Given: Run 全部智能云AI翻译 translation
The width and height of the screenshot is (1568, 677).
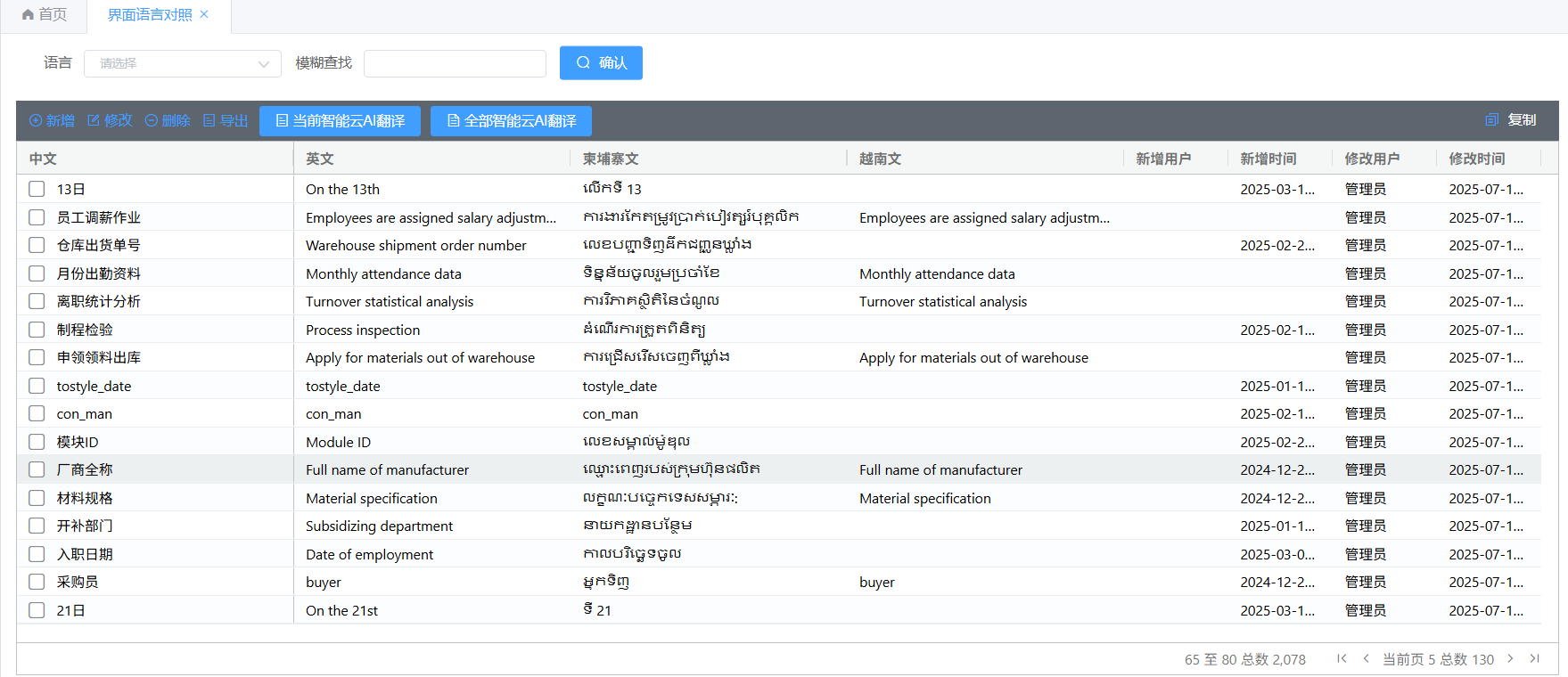Looking at the screenshot, I should (x=511, y=121).
